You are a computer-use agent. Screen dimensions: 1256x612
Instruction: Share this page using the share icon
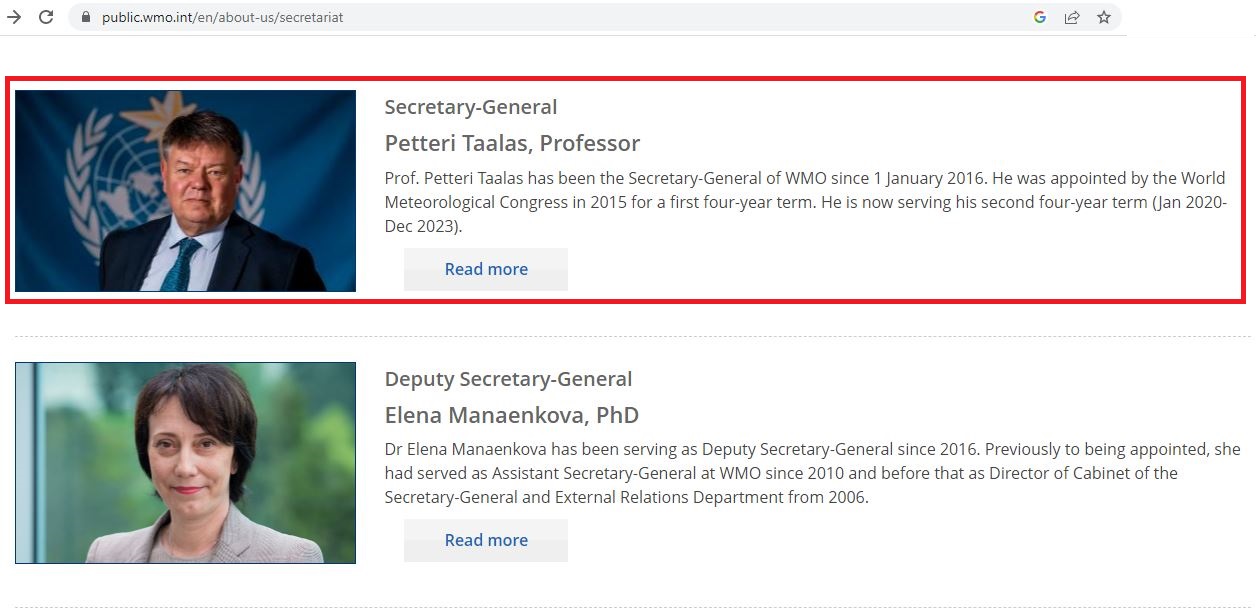(x=1072, y=17)
